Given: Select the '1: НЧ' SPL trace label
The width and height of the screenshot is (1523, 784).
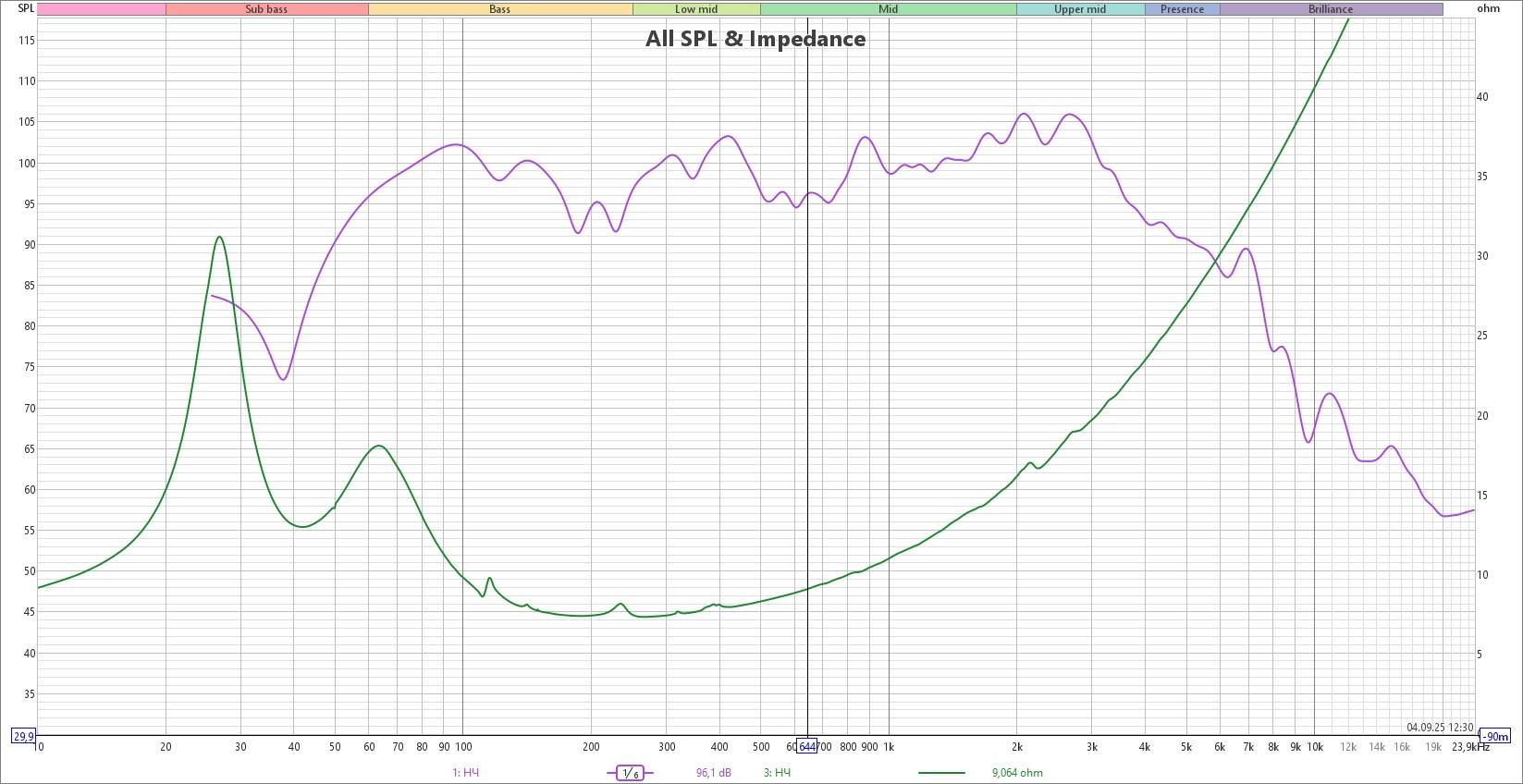Looking at the screenshot, I should coord(466,773).
